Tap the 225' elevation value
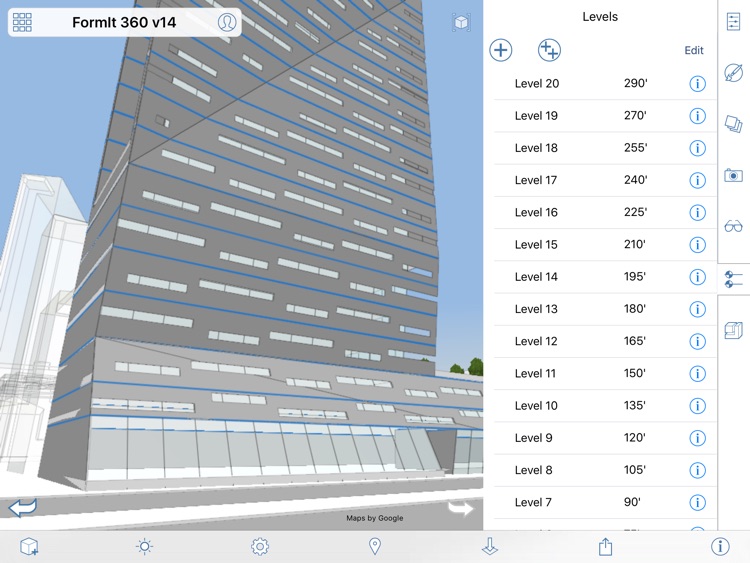 pyautogui.click(x=636, y=212)
